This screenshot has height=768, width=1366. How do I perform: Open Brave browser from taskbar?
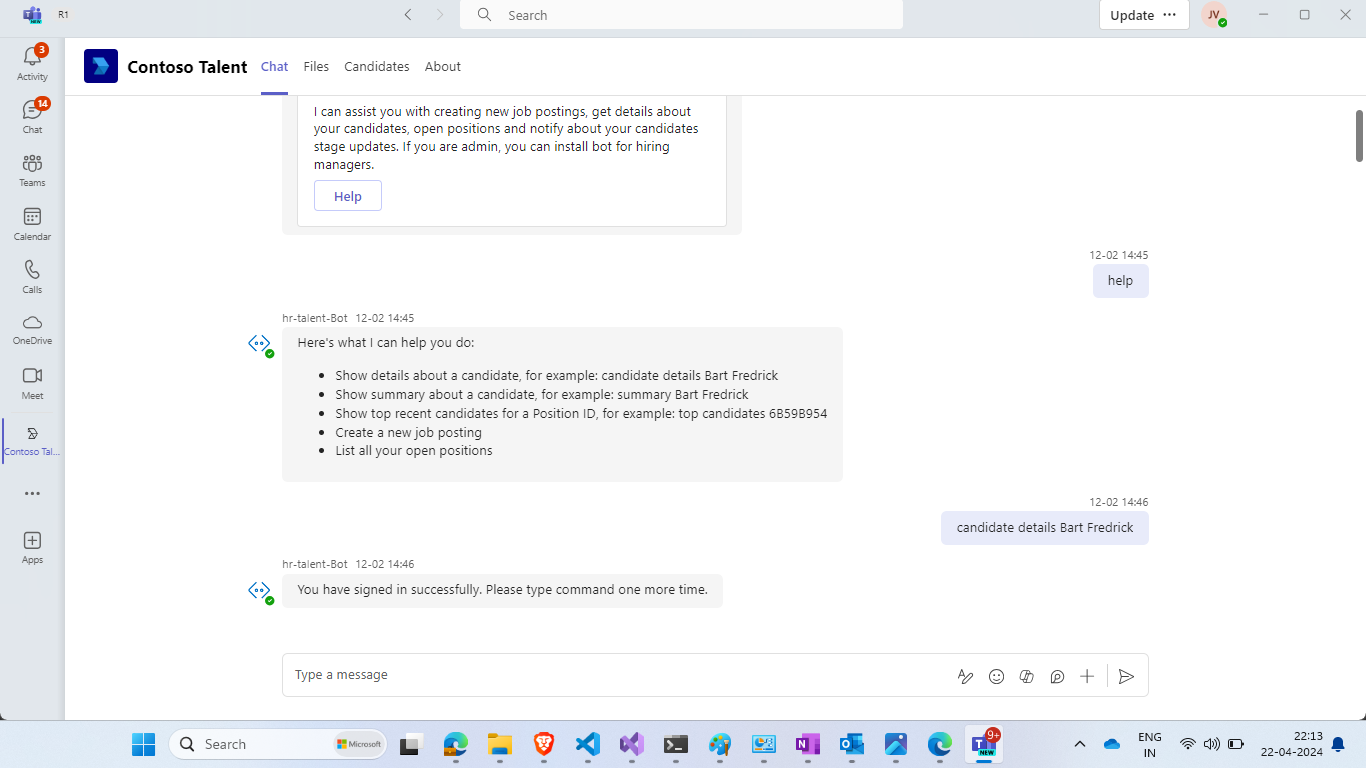click(544, 744)
